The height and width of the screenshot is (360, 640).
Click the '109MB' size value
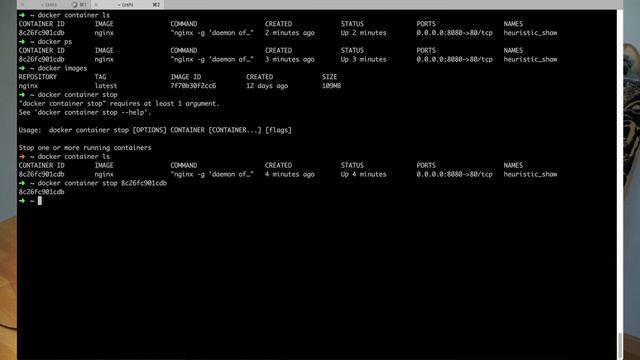pyautogui.click(x=331, y=86)
